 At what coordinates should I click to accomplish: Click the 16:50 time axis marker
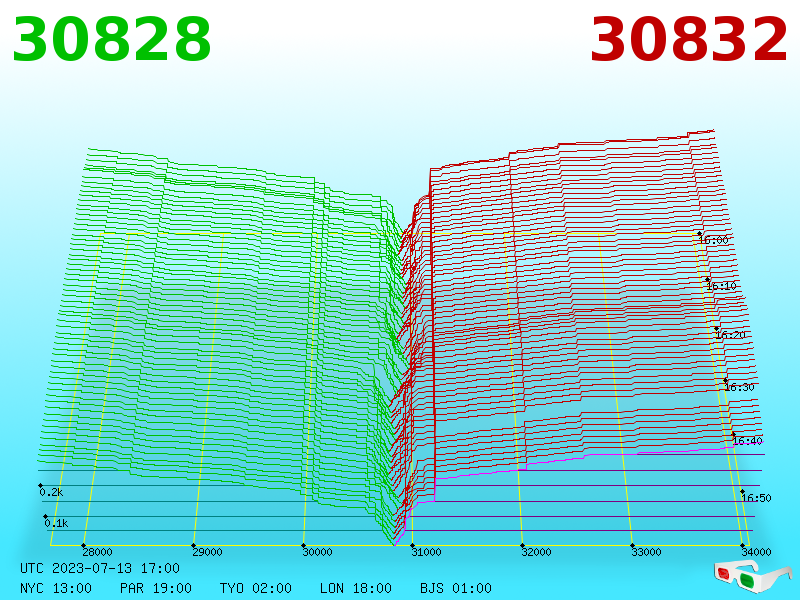click(x=756, y=497)
